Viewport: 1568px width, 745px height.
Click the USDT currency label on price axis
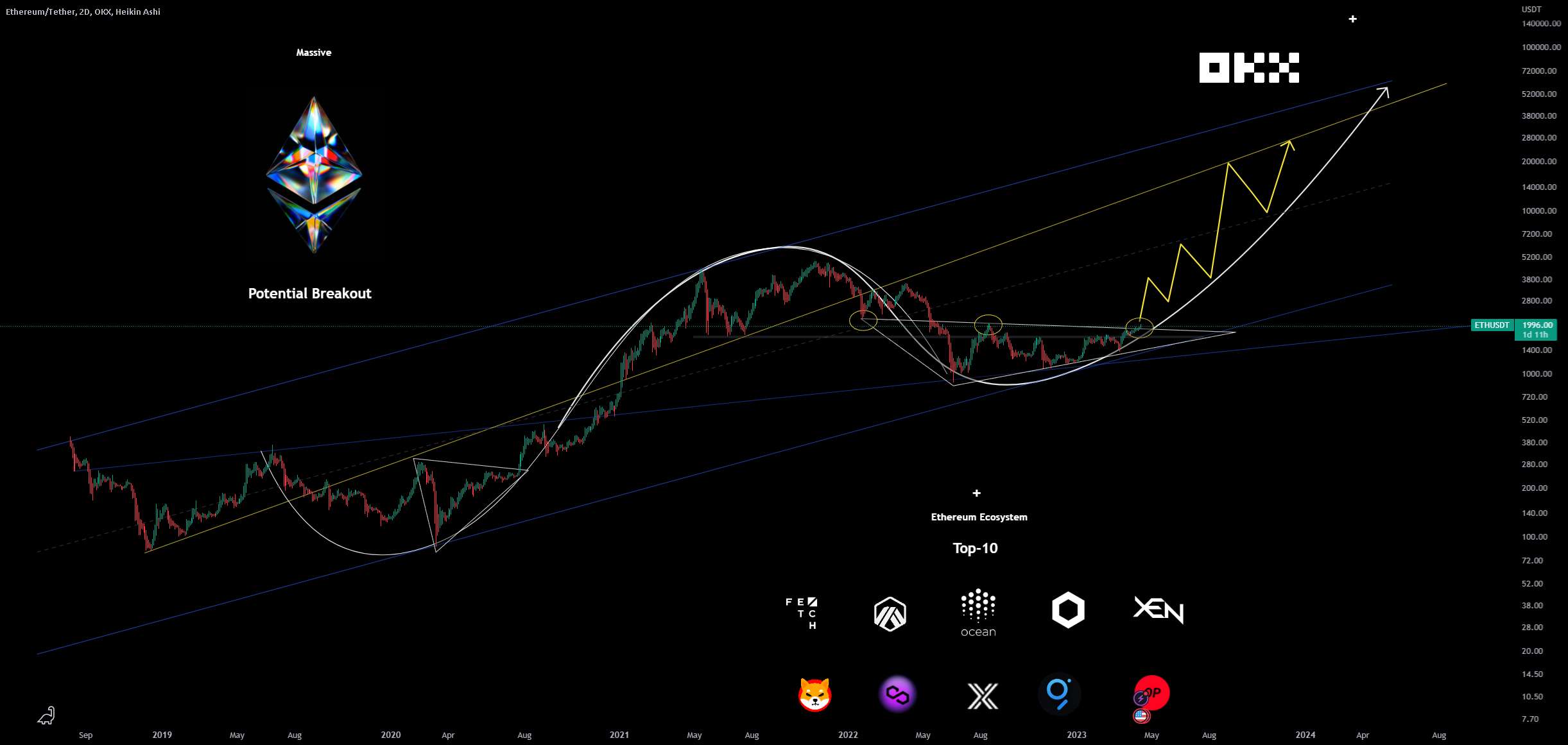(1531, 9)
